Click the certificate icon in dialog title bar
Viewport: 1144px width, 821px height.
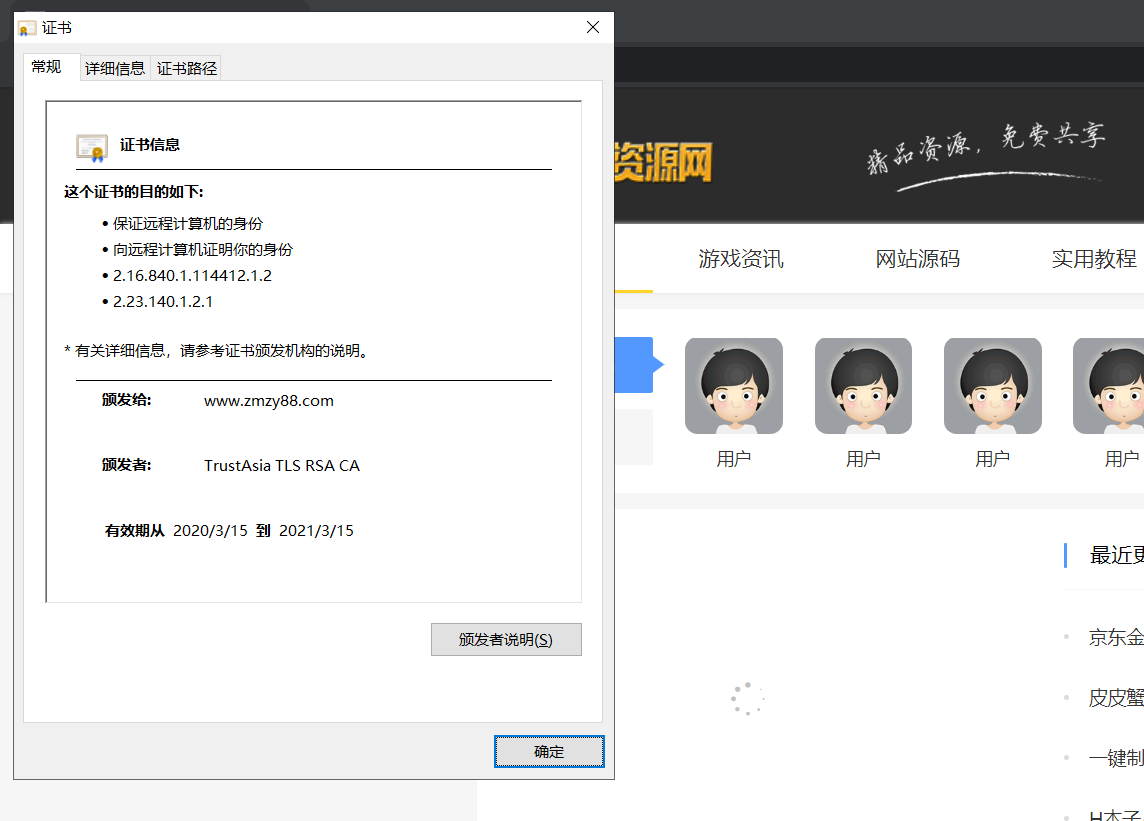(26, 27)
